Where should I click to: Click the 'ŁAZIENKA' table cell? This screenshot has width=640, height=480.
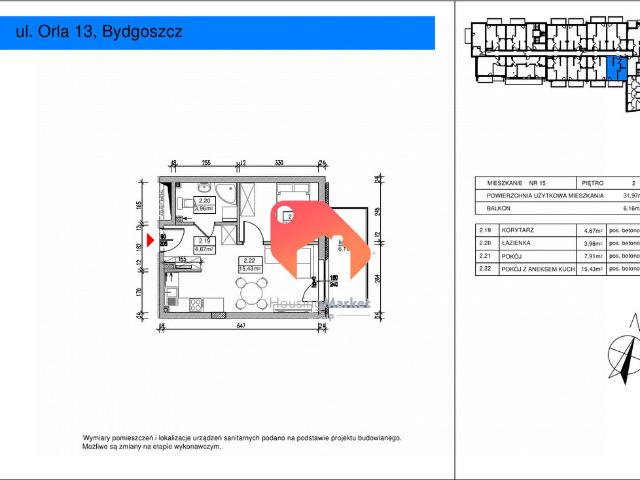pyautogui.click(x=538, y=243)
